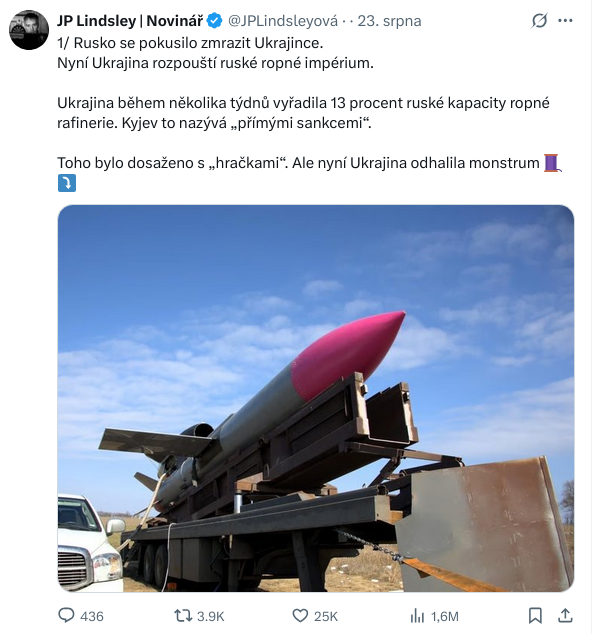The width and height of the screenshot is (595, 634).
Task: Open the three-dot more options menu
Action: tap(565, 21)
